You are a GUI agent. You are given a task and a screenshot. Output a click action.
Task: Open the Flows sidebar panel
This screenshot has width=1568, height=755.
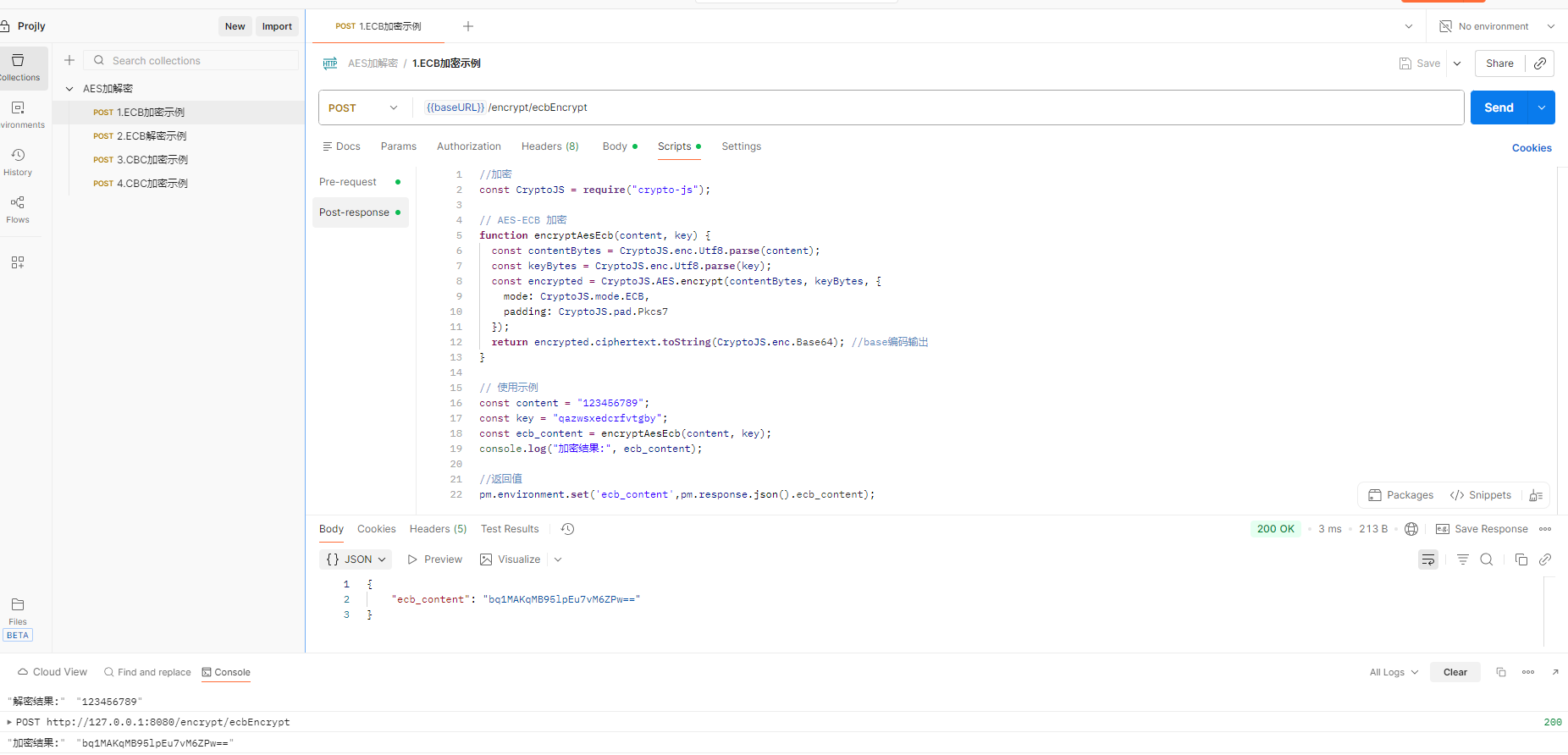pos(18,210)
